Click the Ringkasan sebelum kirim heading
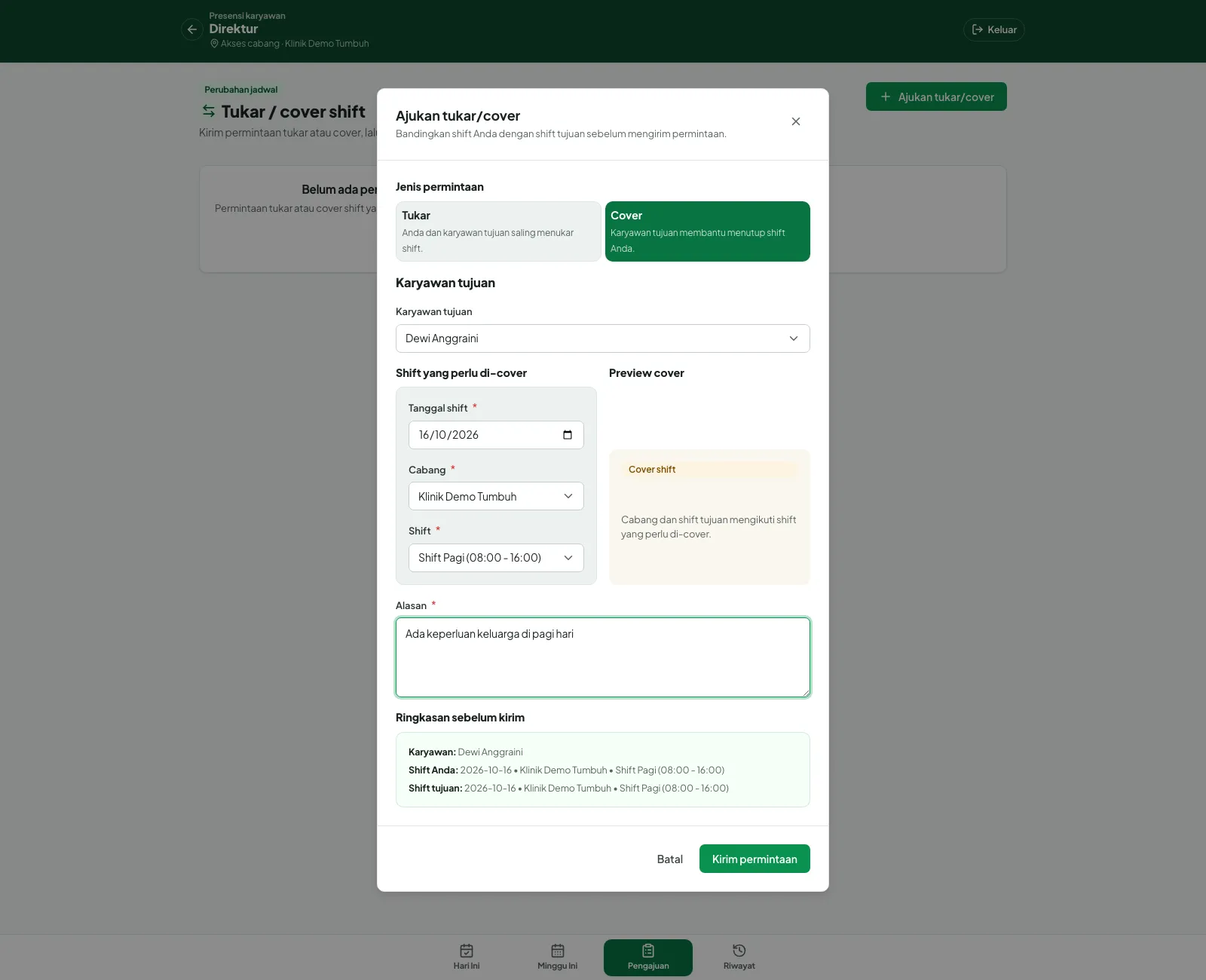This screenshot has height=980, width=1206. (460, 718)
